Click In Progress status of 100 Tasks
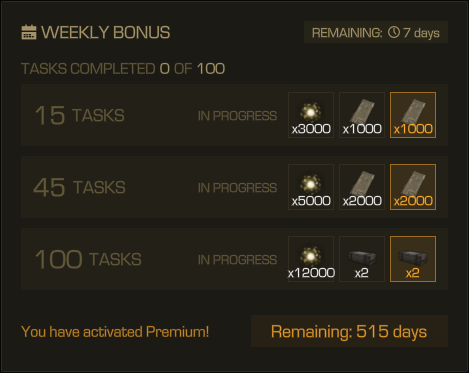The image size is (469, 373). click(237, 260)
